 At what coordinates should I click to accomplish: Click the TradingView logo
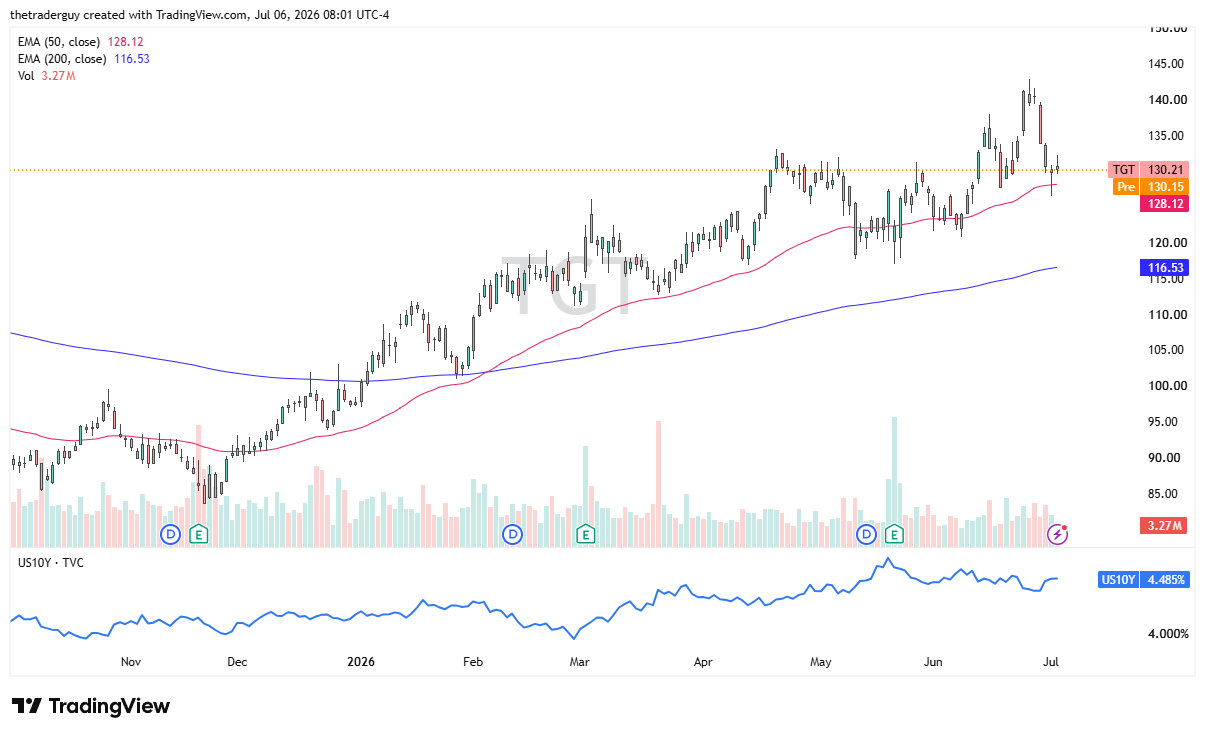[x=91, y=706]
